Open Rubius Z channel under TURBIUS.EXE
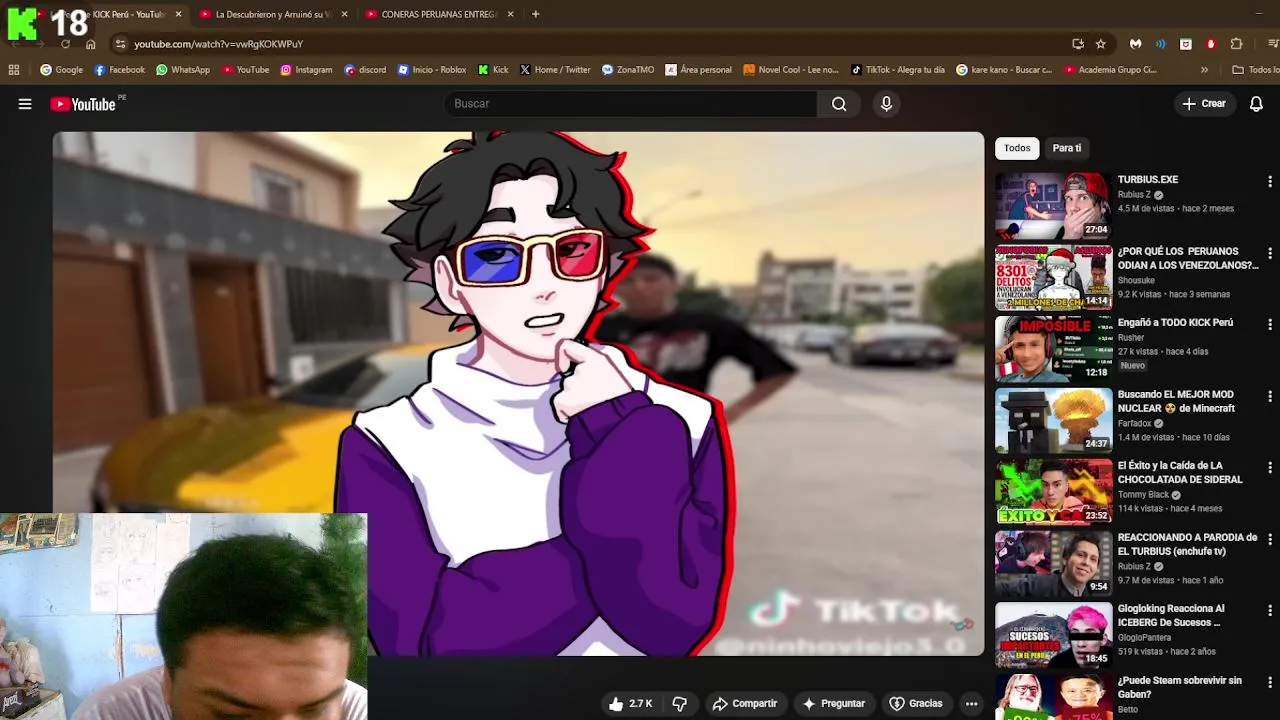The height and width of the screenshot is (720, 1280). [x=1134, y=195]
